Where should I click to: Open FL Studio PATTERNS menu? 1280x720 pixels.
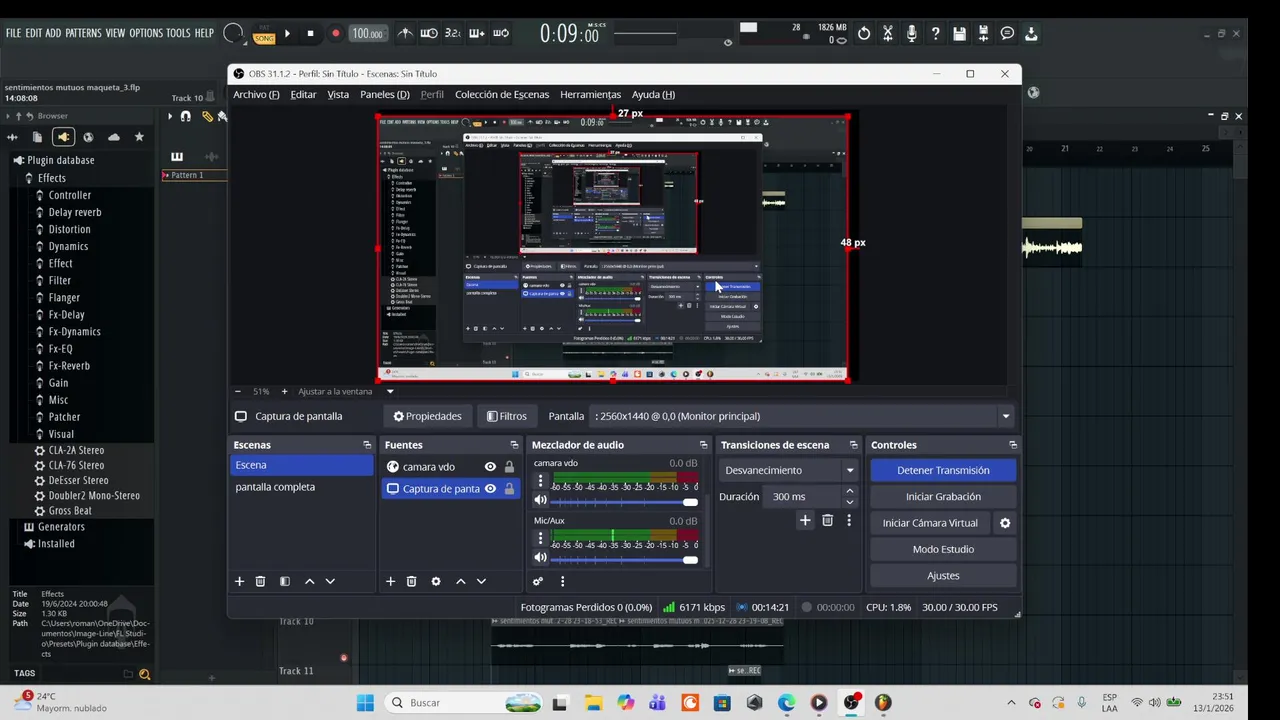click(83, 33)
